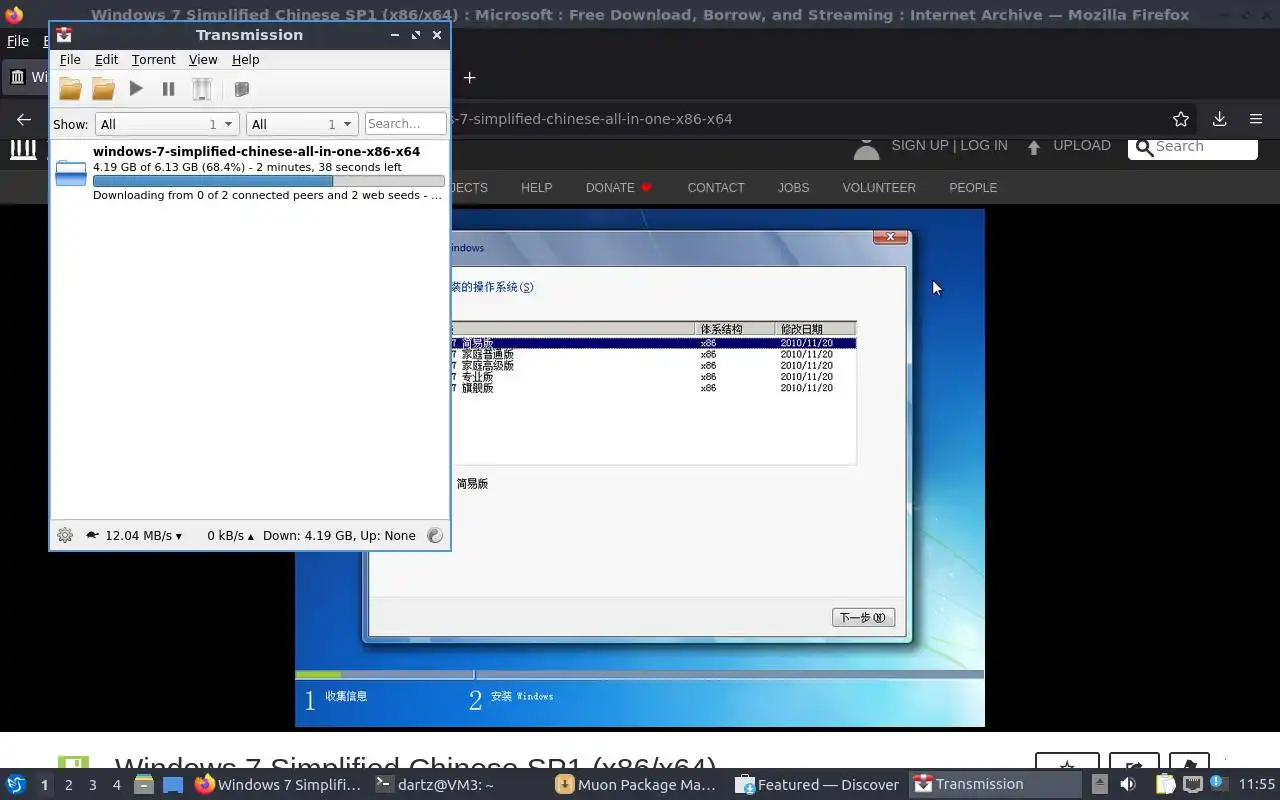Click the UPLOAD link on archive.org
This screenshot has width=1280, height=800.
[x=1082, y=145]
